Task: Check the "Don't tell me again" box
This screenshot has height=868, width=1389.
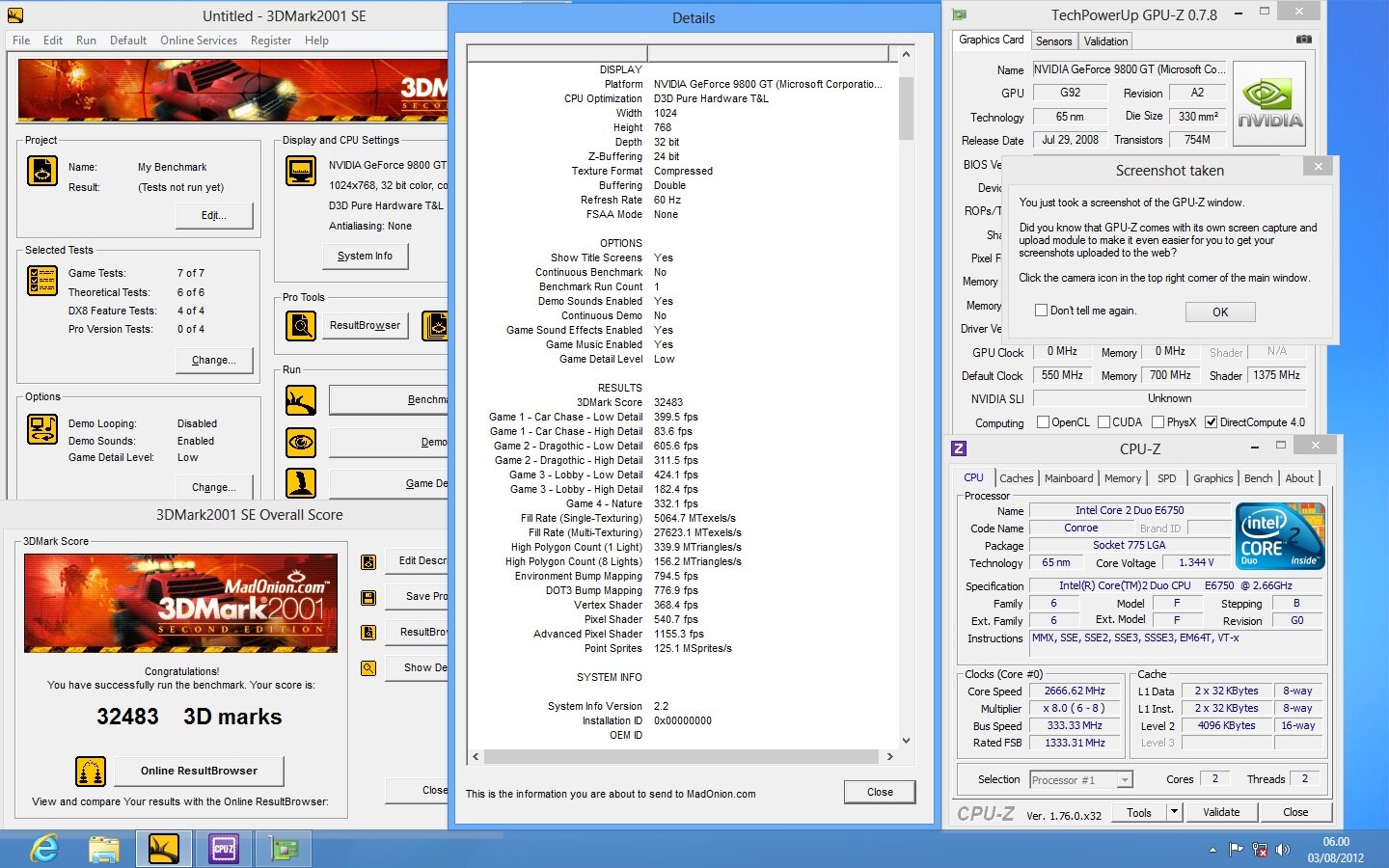Action: click(1041, 311)
